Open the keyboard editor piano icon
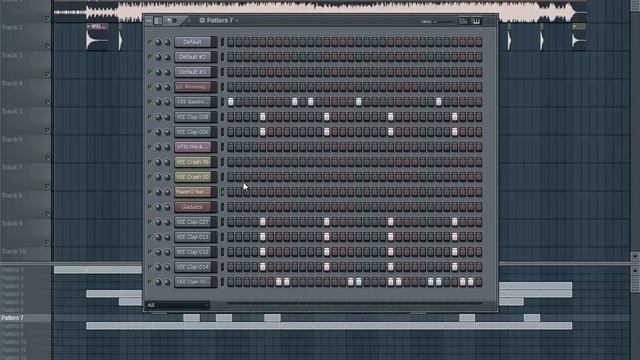Viewport: 640px width, 360px height. pos(476,21)
